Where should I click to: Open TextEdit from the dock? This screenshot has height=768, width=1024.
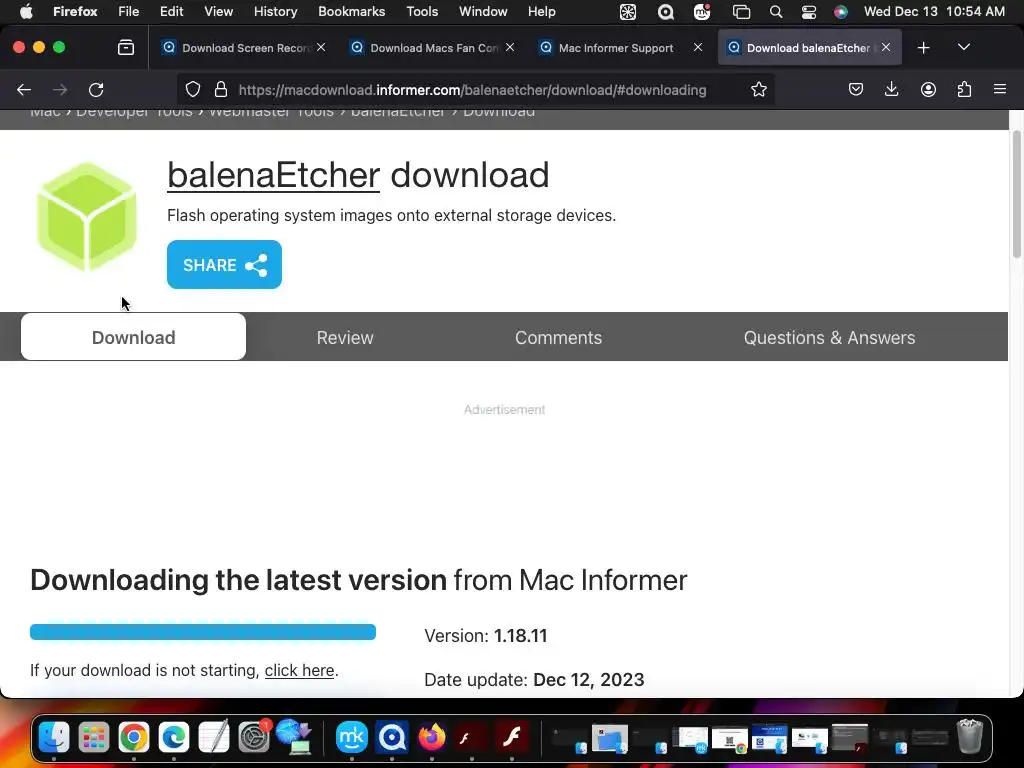[214, 736]
